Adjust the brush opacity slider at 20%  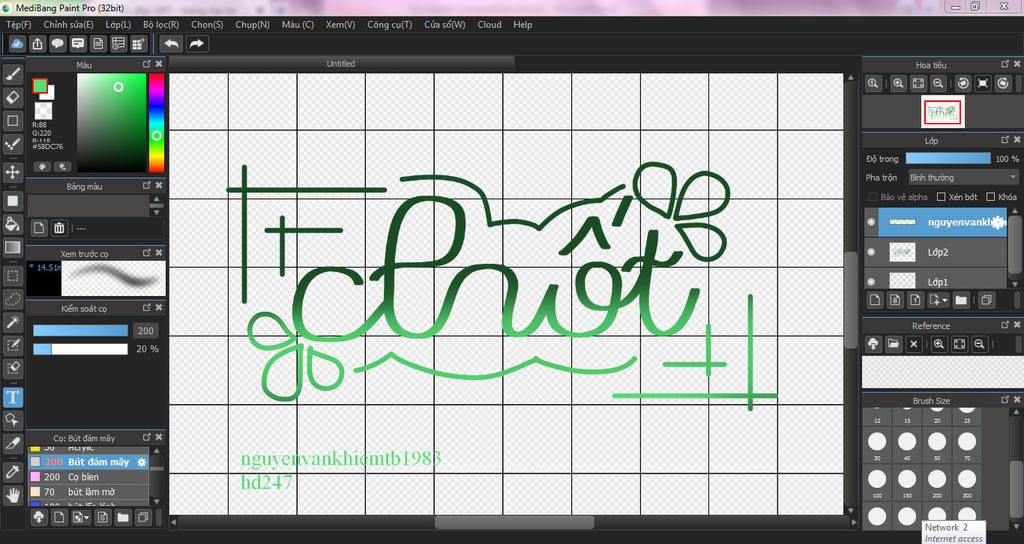(80, 349)
